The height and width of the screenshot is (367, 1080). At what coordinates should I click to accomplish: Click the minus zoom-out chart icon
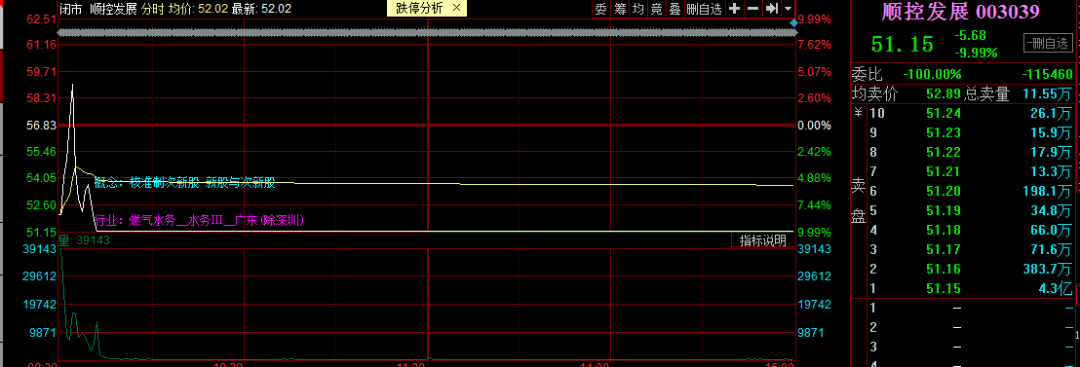coord(753,8)
